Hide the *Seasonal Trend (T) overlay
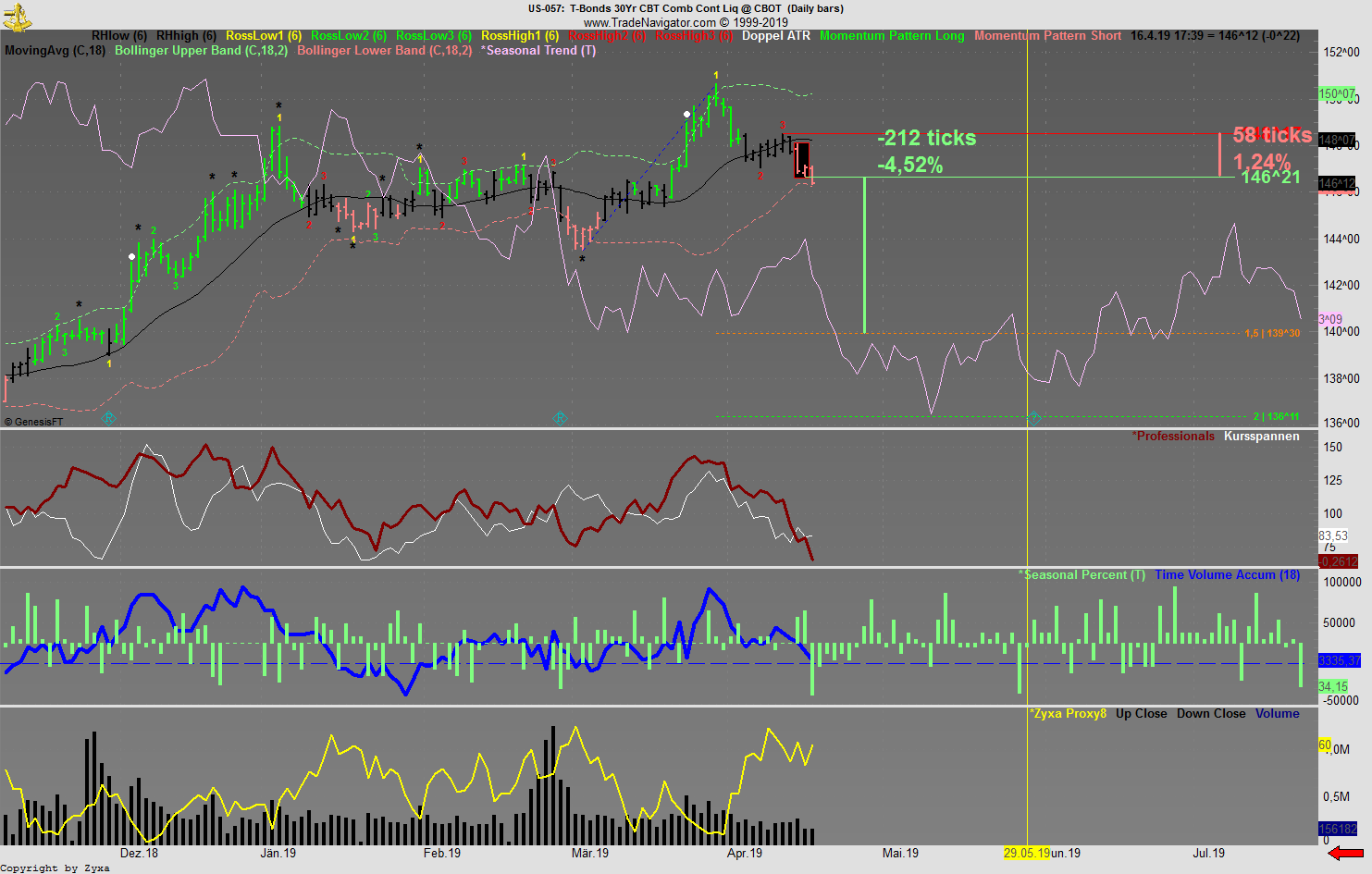Image resolution: width=1372 pixels, height=874 pixels. (x=537, y=51)
